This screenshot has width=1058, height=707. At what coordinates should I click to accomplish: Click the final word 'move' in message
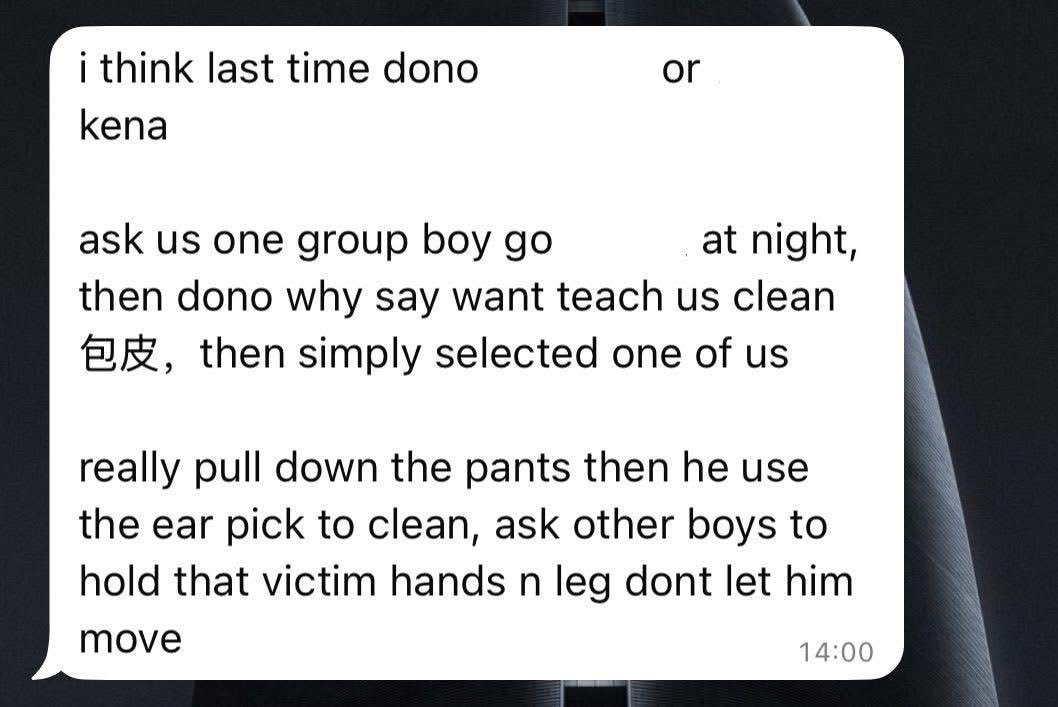(x=130, y=640)
